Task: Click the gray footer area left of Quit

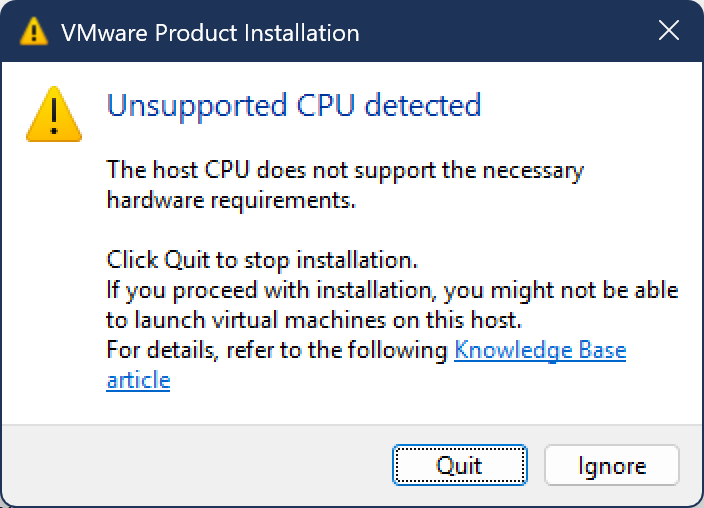Action: pos(200,465)
